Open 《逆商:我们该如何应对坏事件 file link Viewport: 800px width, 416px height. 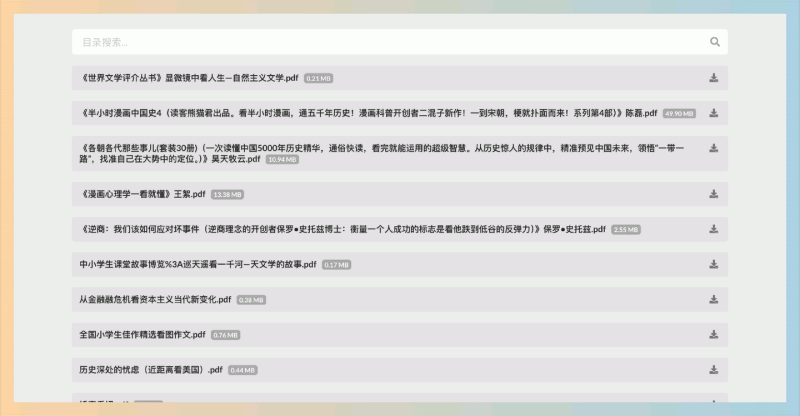click(342, 230)
